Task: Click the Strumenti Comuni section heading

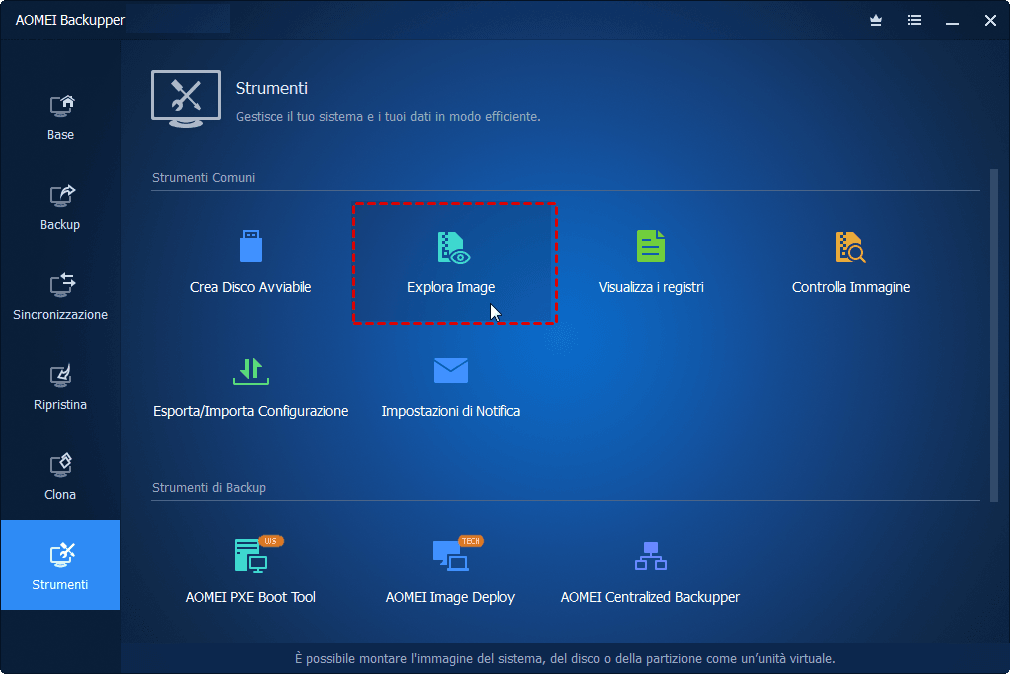Action: pos(204,178)
